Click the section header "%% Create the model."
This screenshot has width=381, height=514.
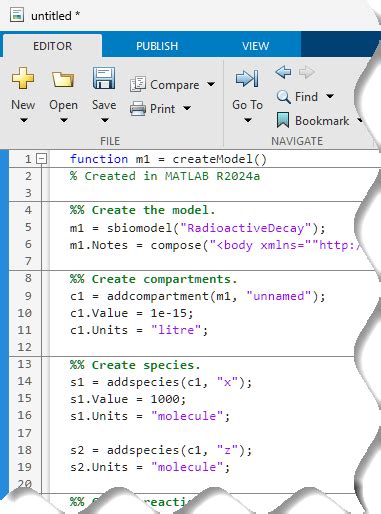tap(143, 210)
